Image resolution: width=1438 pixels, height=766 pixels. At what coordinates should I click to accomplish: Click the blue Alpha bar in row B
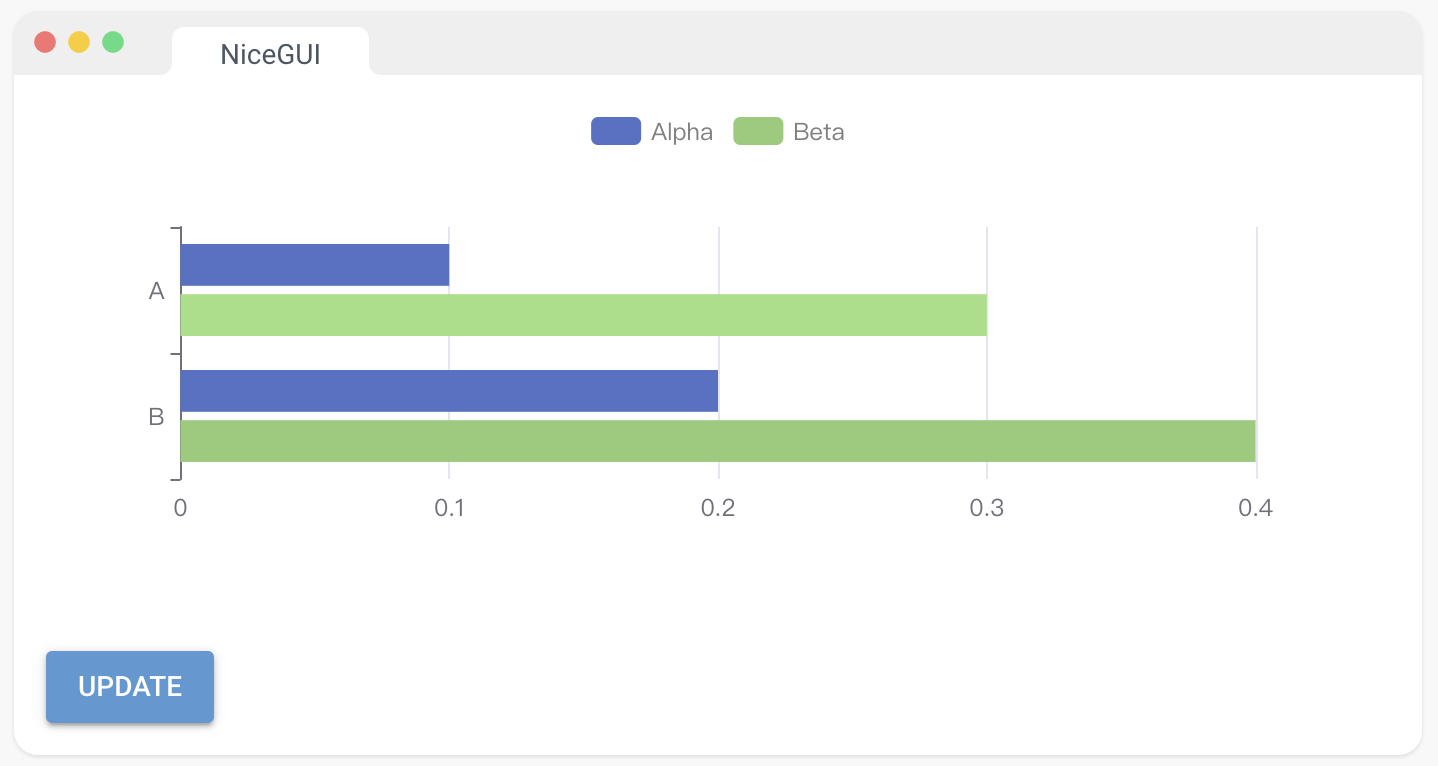coord(449,391)
